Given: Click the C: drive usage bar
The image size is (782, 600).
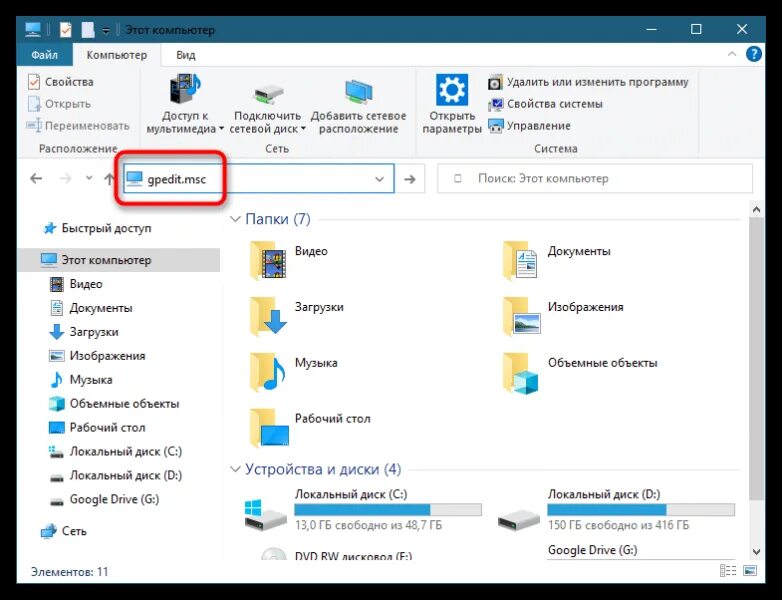Looking at the screenshot, I should (x=388, y=510).
